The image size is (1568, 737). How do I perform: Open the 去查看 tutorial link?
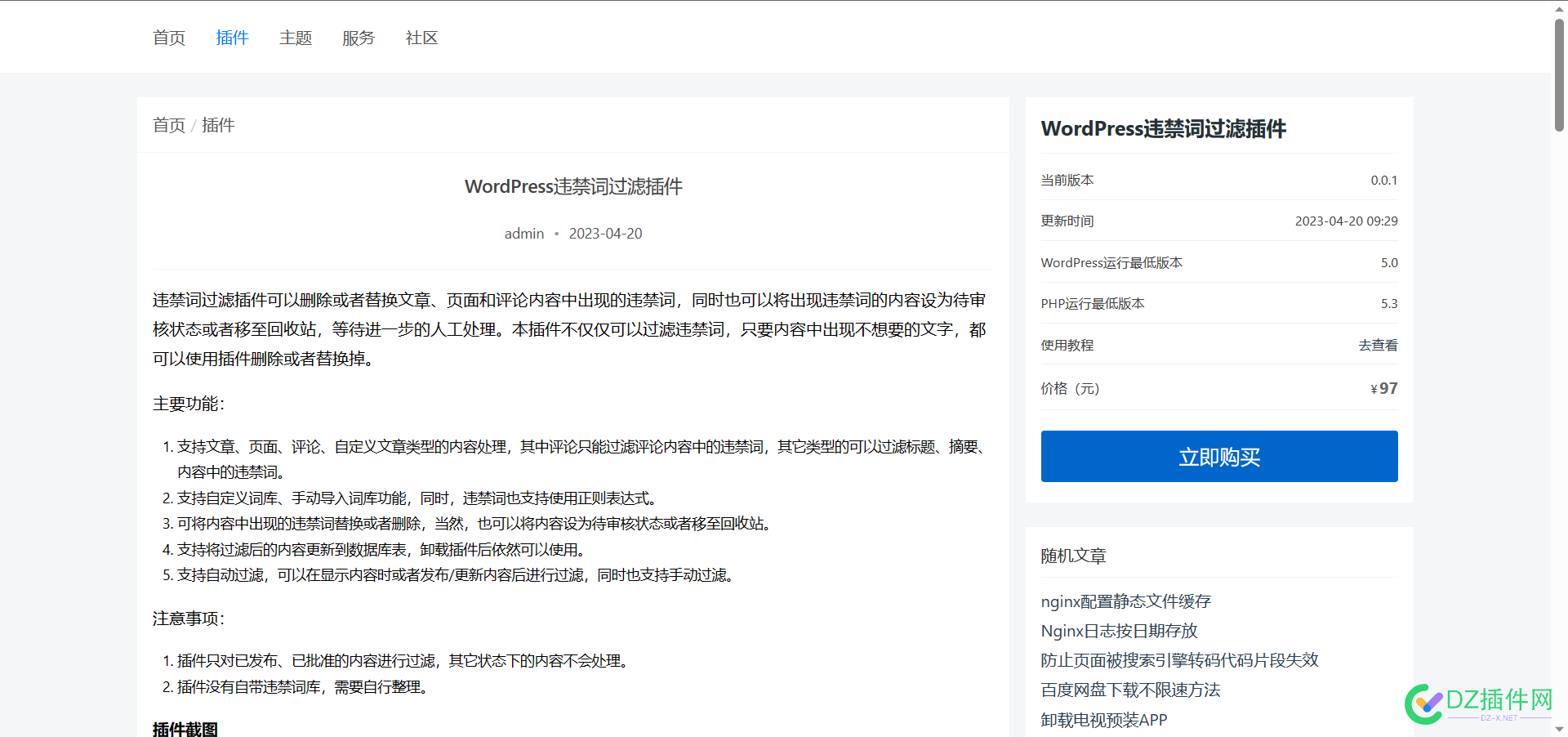click(1378, 346)
